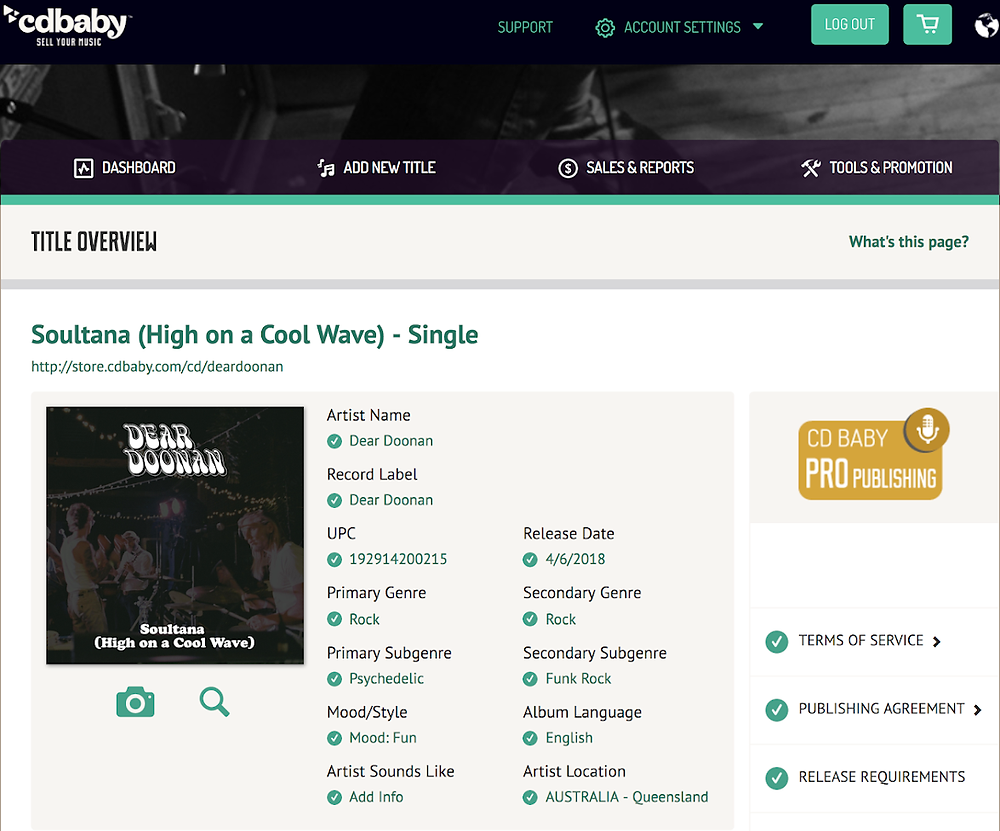Click checkmark beside Terms of Service

click(777, 642)
